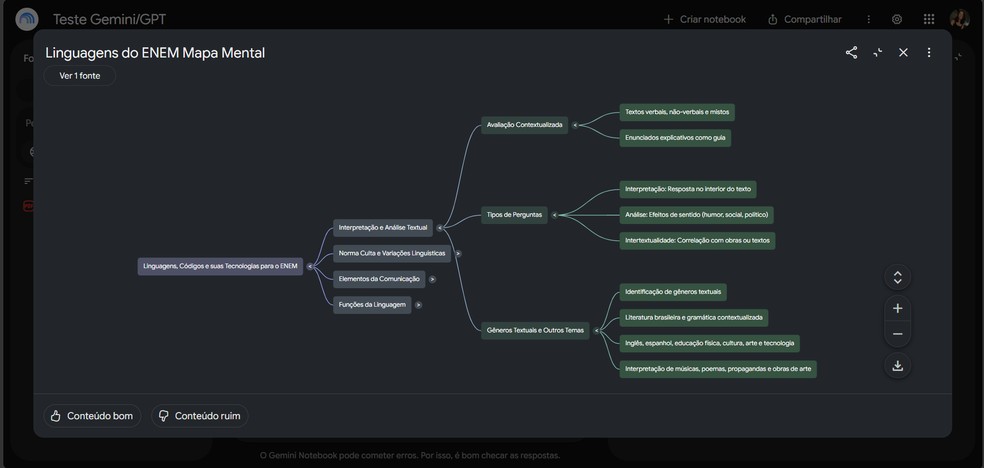This screenshot has height=468, width=984.
Task: Download the mind map image
Action: pos(897,366)
